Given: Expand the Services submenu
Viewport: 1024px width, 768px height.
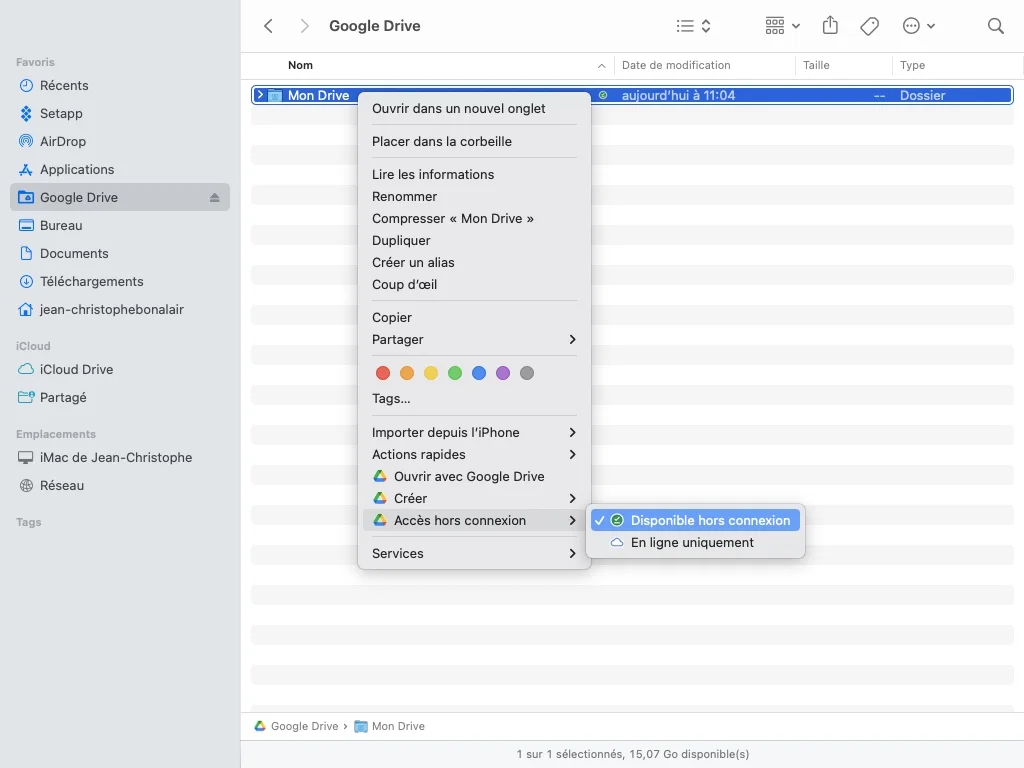Looking at the screenshot, I should click(474, 553).
